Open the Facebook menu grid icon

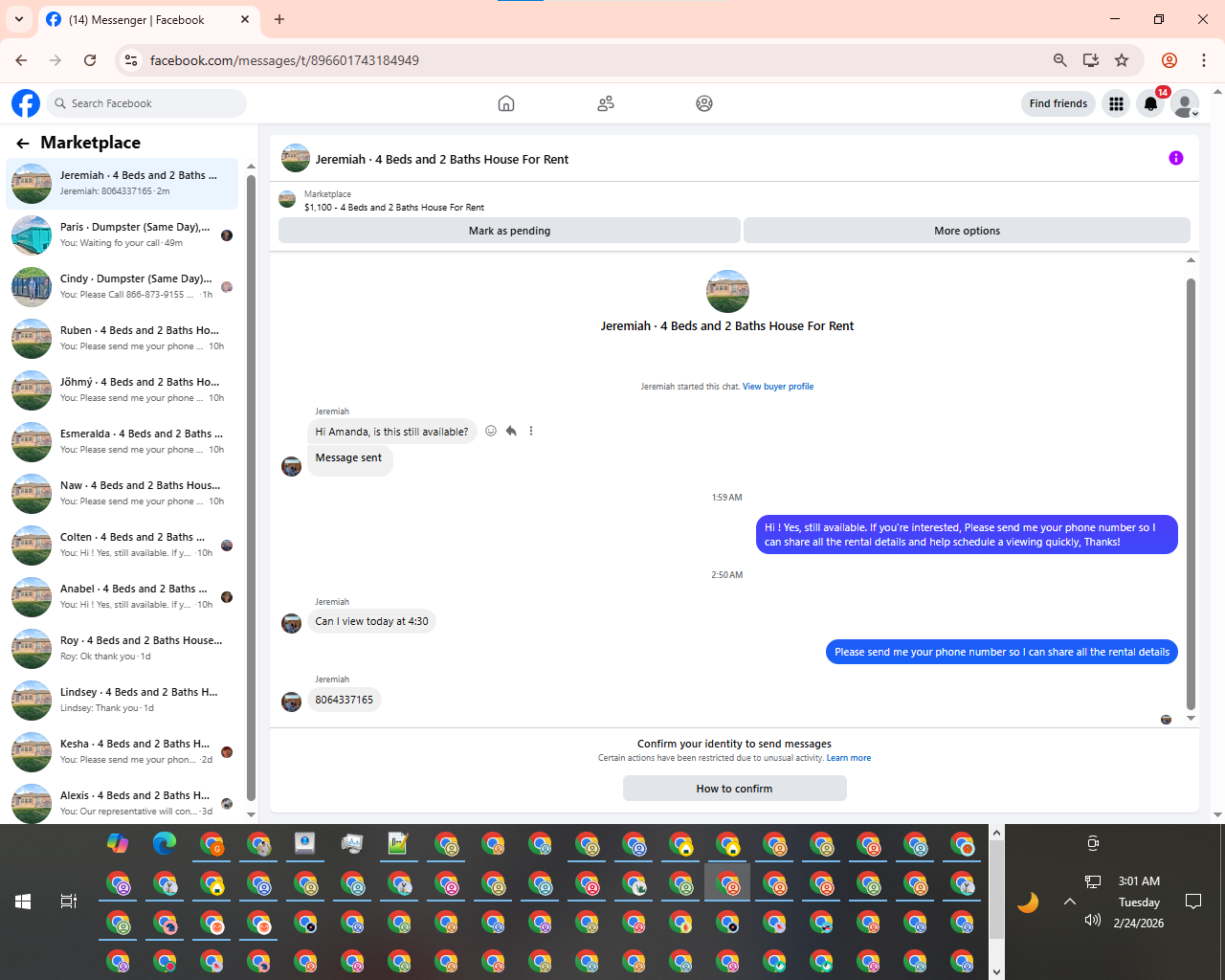click(x=1116, y=103)
